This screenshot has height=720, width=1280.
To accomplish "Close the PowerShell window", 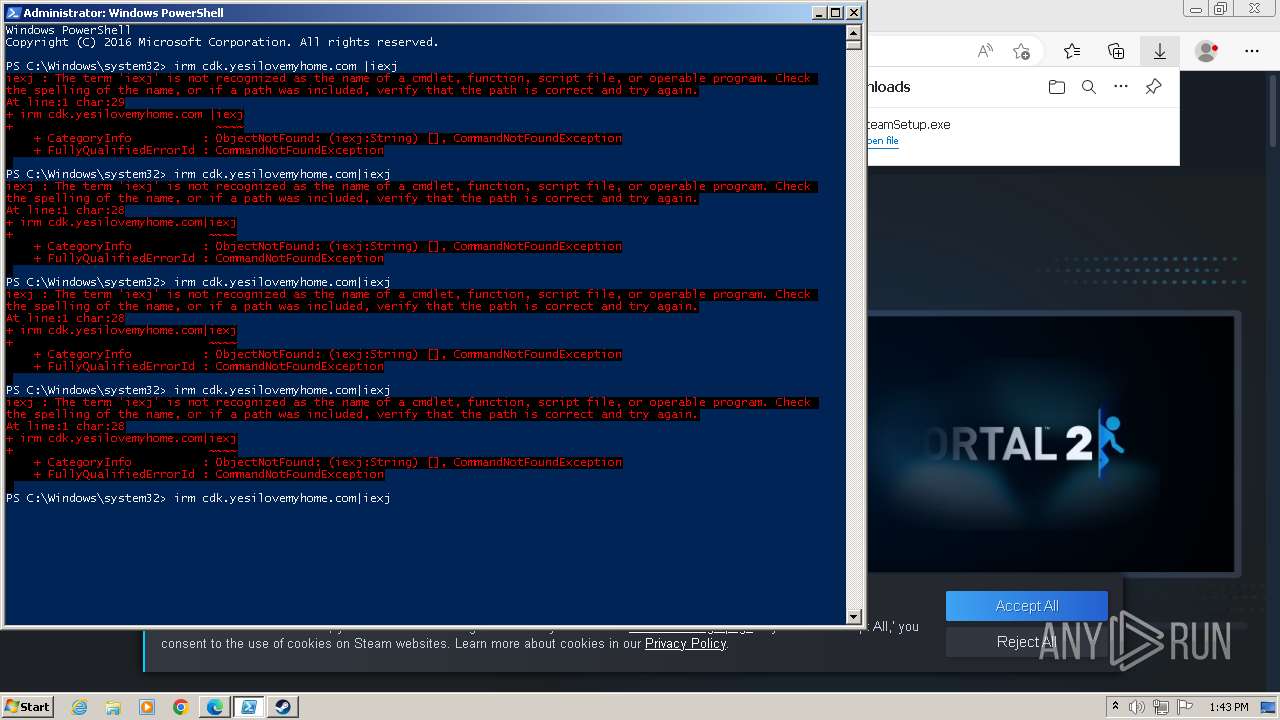I will pos(854,13).
